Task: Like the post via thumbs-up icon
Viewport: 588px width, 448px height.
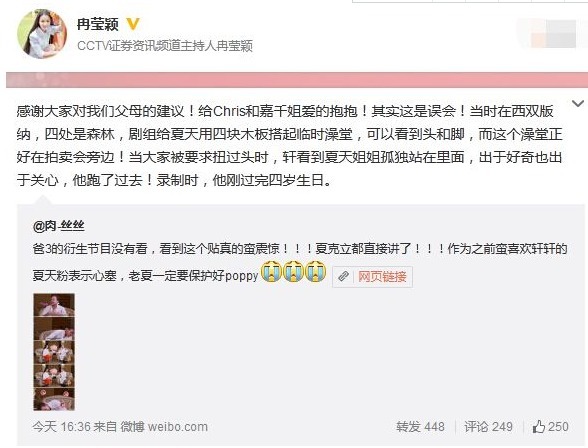Action: click(x=538, y=427)
